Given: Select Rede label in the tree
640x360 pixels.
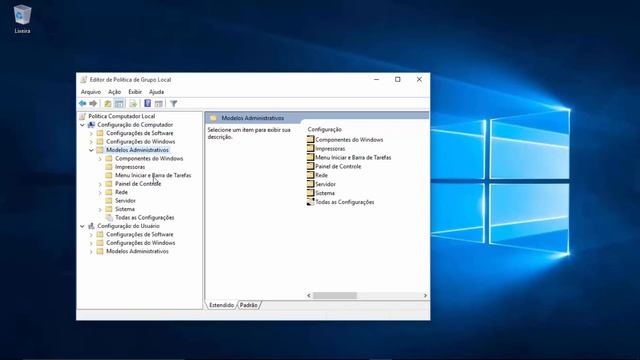Looking at the screenshot, I should point(121,192).
